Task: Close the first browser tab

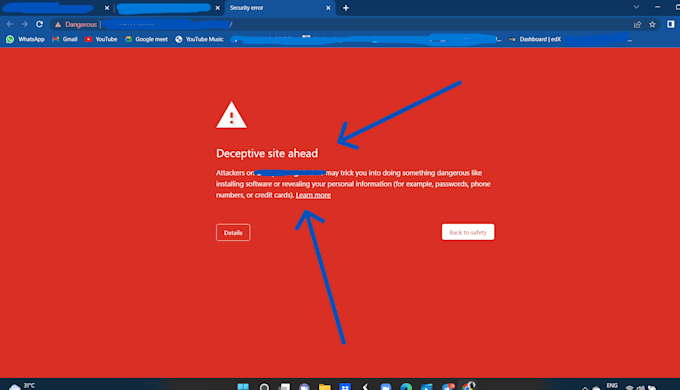Action: 107,8
